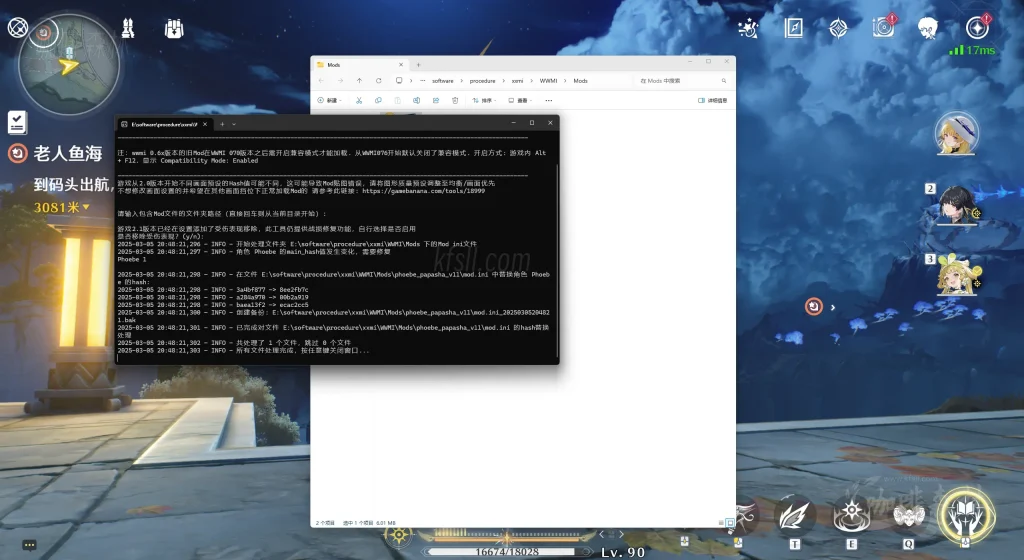Activate the skill bound to E key

coord(852,517)
